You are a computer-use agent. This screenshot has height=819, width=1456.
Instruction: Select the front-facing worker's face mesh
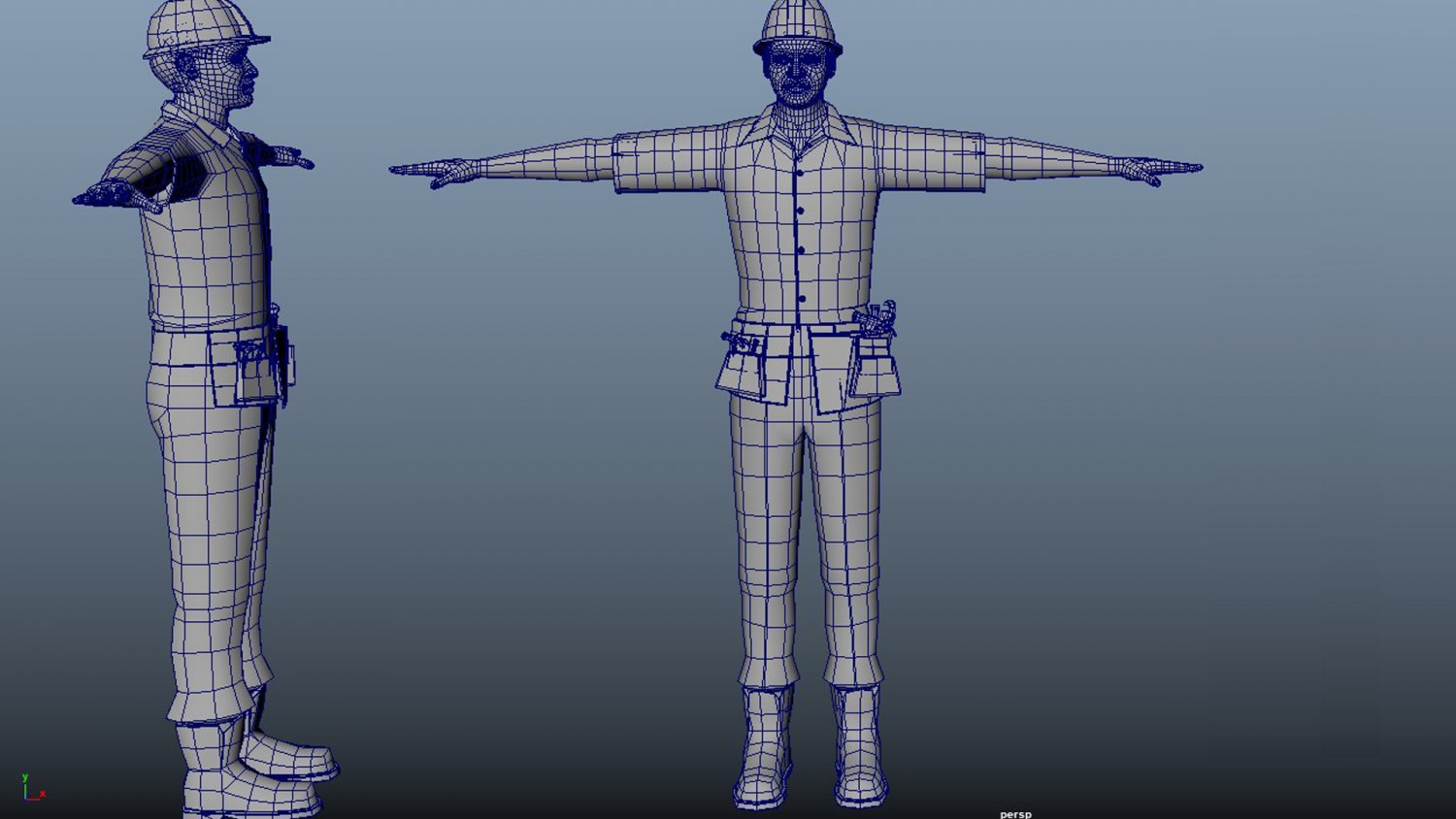(797, 73)
